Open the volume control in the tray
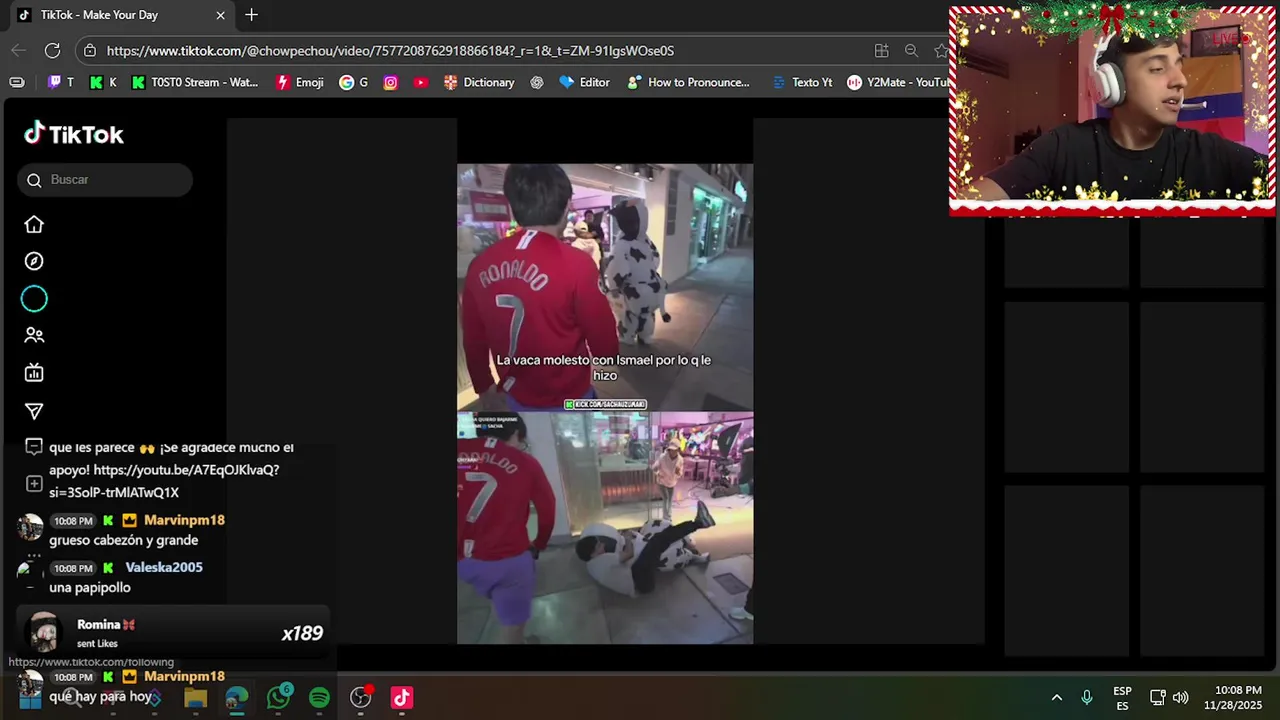Screen dimensions: 1280x720 (x=1180, y=697)
